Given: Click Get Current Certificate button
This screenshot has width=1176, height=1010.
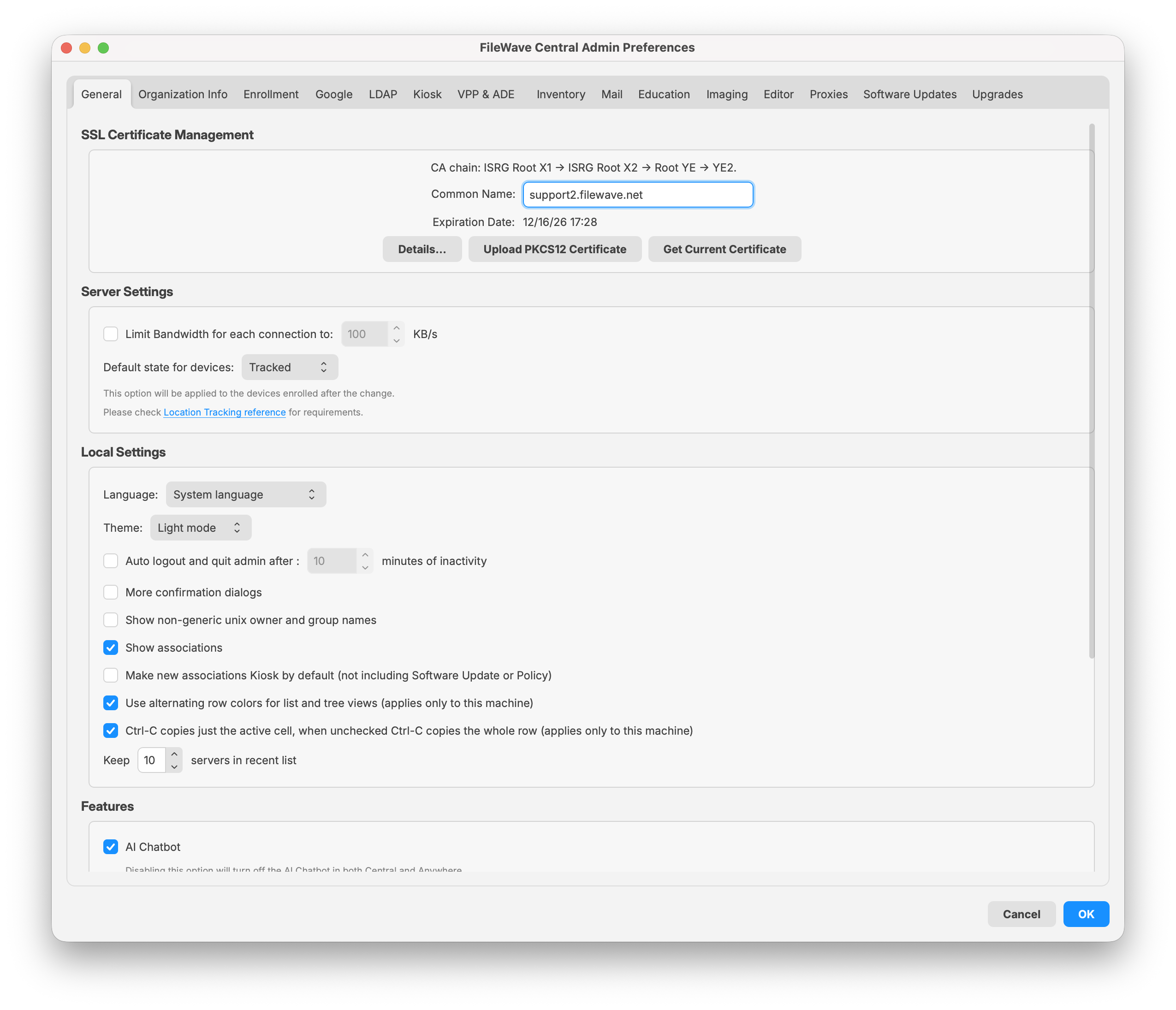Looking at the screenshot, I should (724, 249).
